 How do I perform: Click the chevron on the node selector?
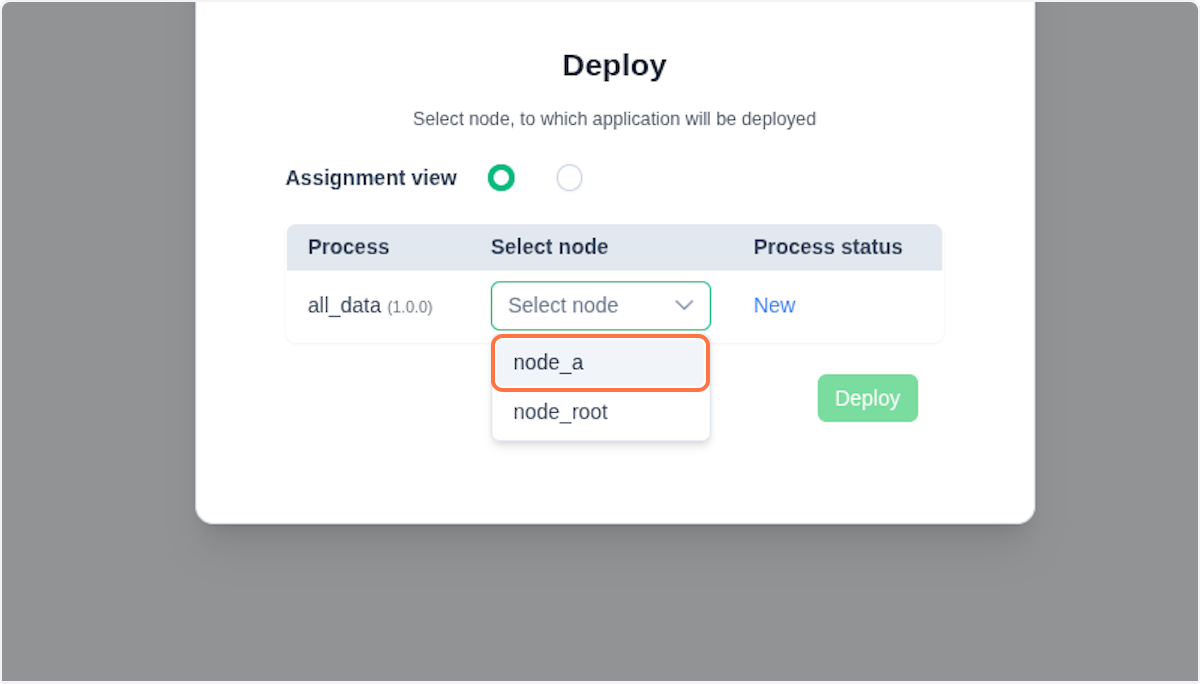[684, 305]
